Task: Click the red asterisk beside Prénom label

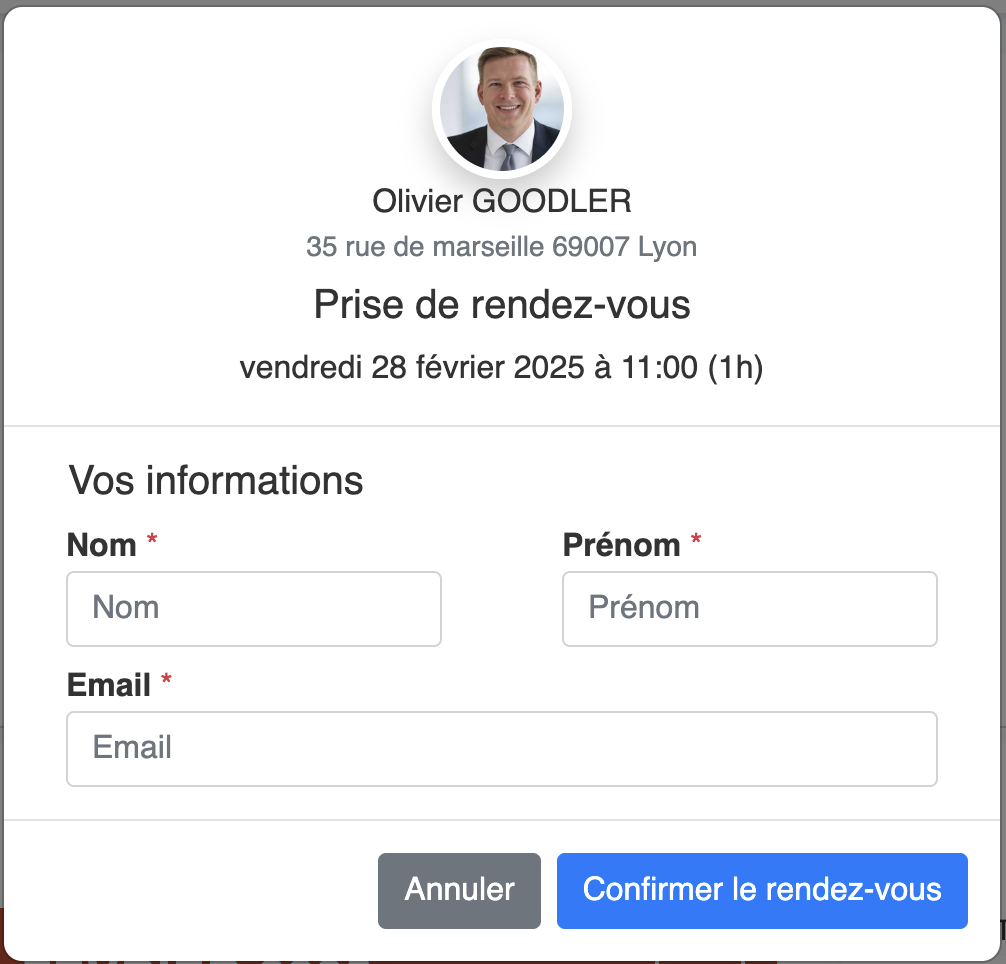Action: coord(696,539)
